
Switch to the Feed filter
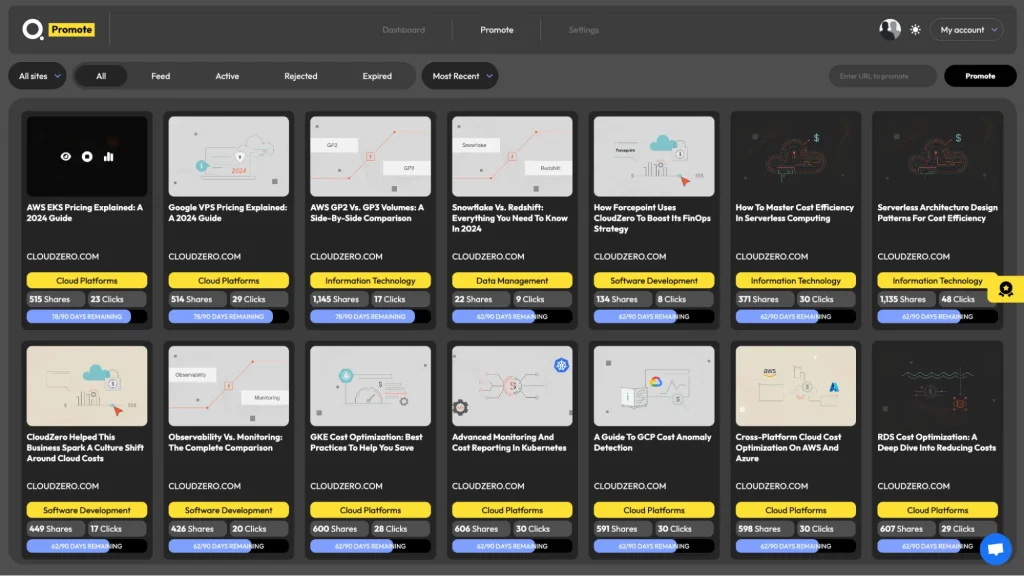pyautogui.click(x=161, y=76)
